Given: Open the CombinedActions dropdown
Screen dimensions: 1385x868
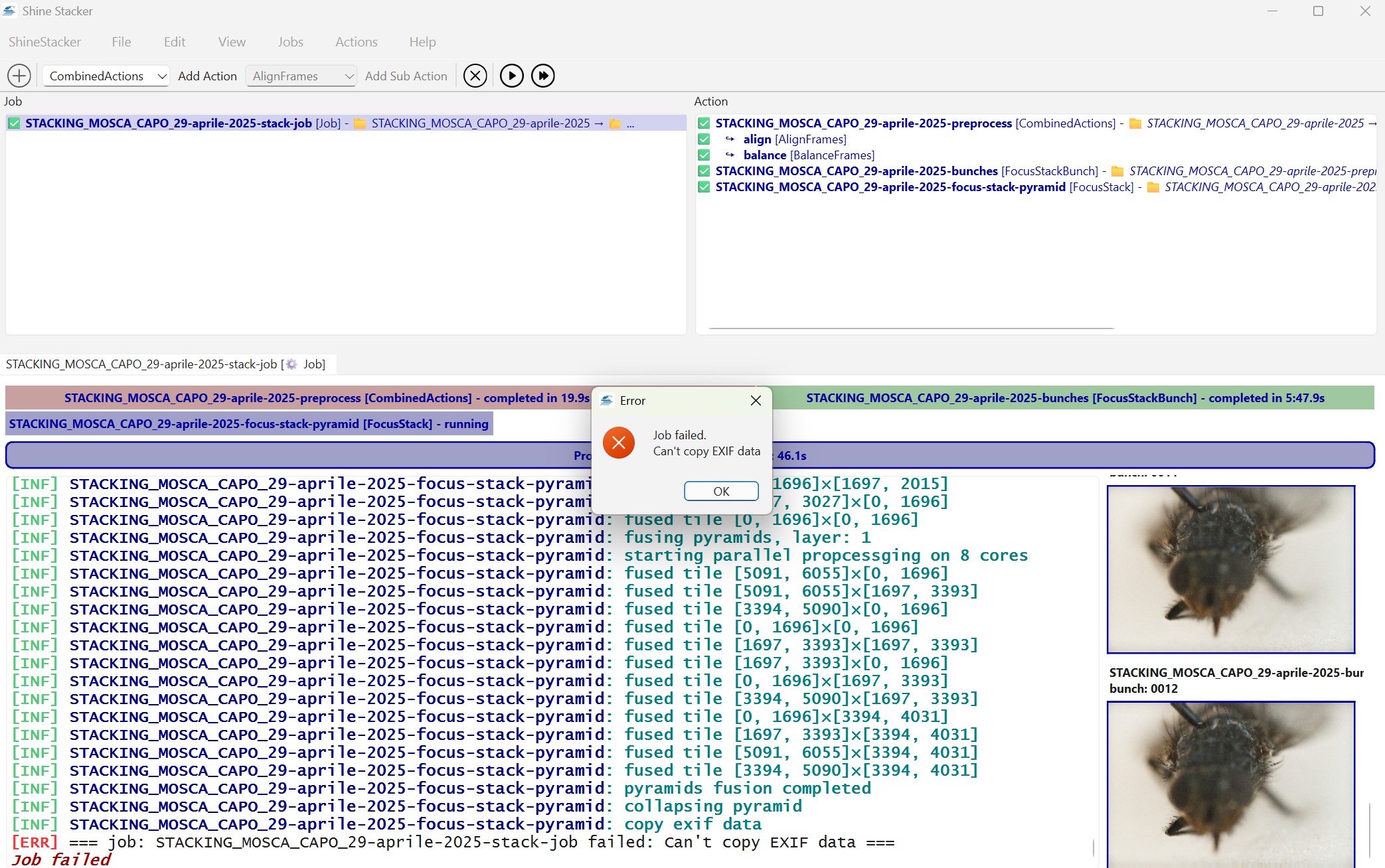Looking at the screenshot, I should click(106, 76).
